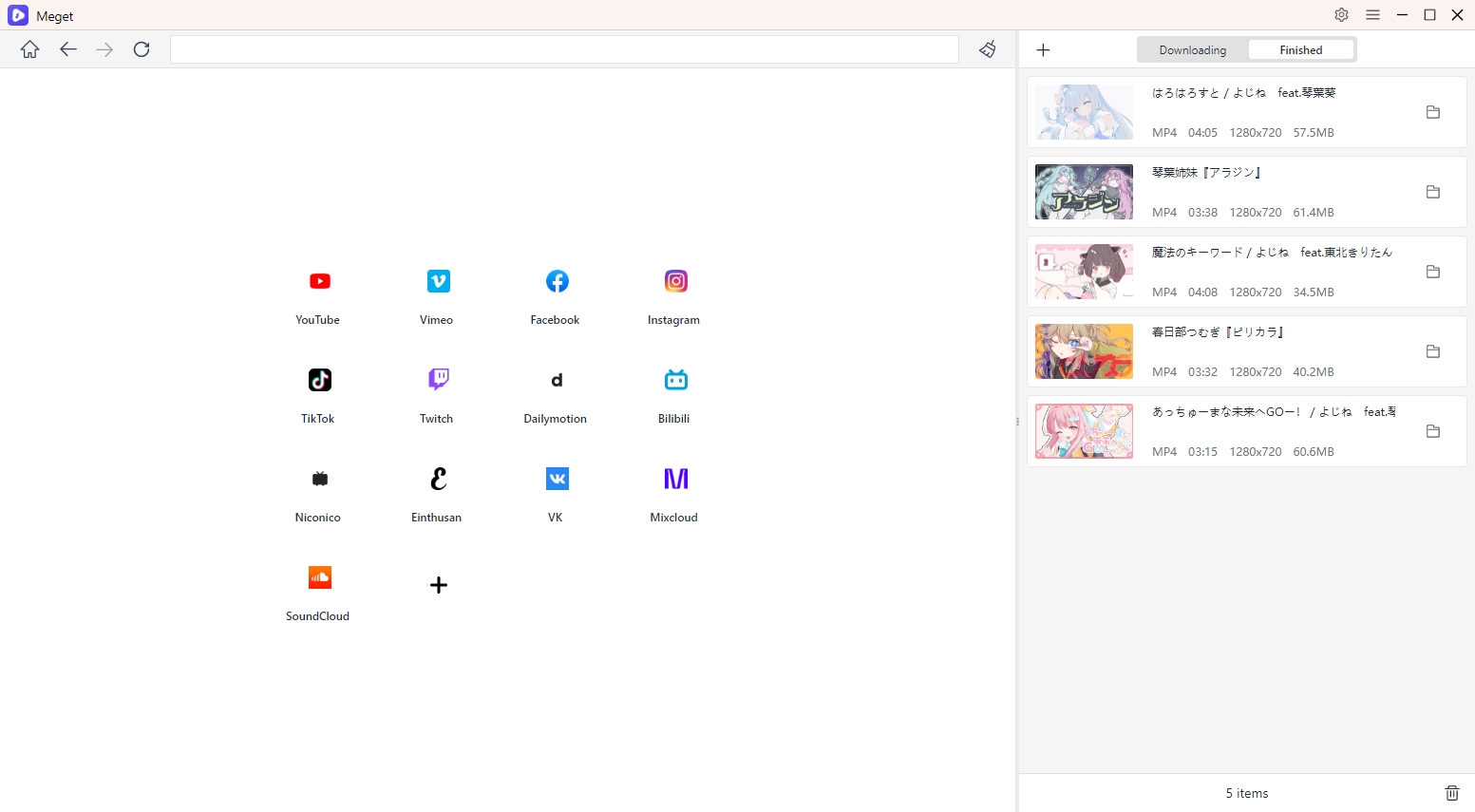Switch to the Downloading tab

click(1192, 50)
